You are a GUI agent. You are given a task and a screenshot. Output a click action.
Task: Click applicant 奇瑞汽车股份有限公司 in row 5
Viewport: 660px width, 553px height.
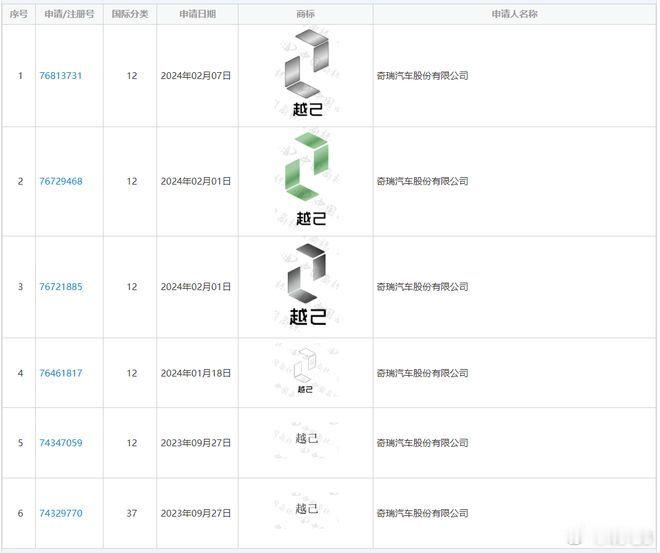point(422,443)
